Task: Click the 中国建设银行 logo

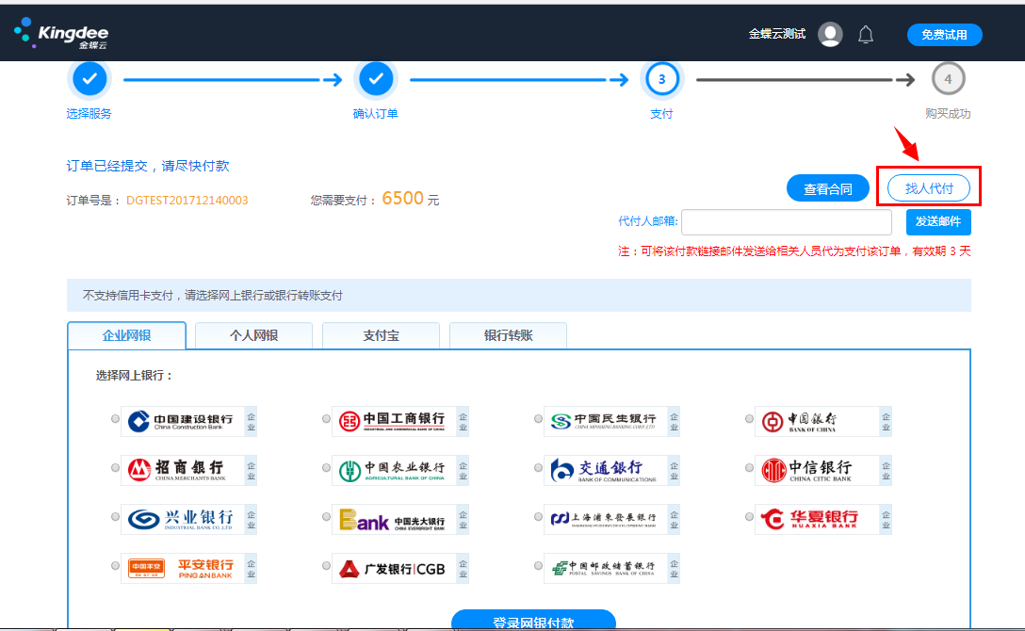Action: tap(189, 421)
